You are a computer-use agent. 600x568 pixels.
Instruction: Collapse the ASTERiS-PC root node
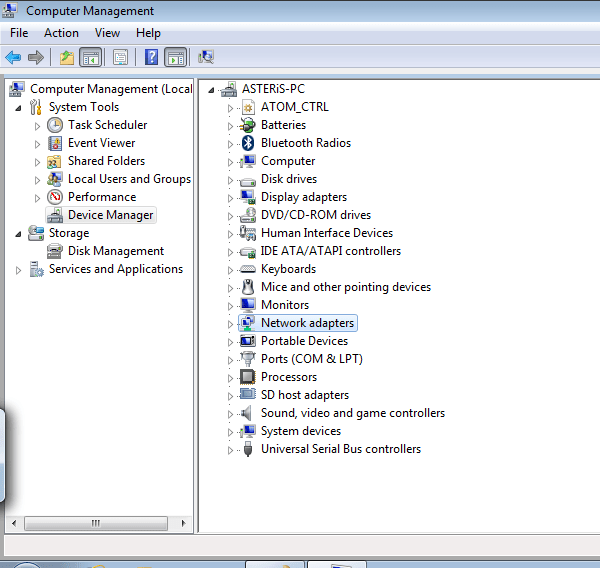(211, 90)
